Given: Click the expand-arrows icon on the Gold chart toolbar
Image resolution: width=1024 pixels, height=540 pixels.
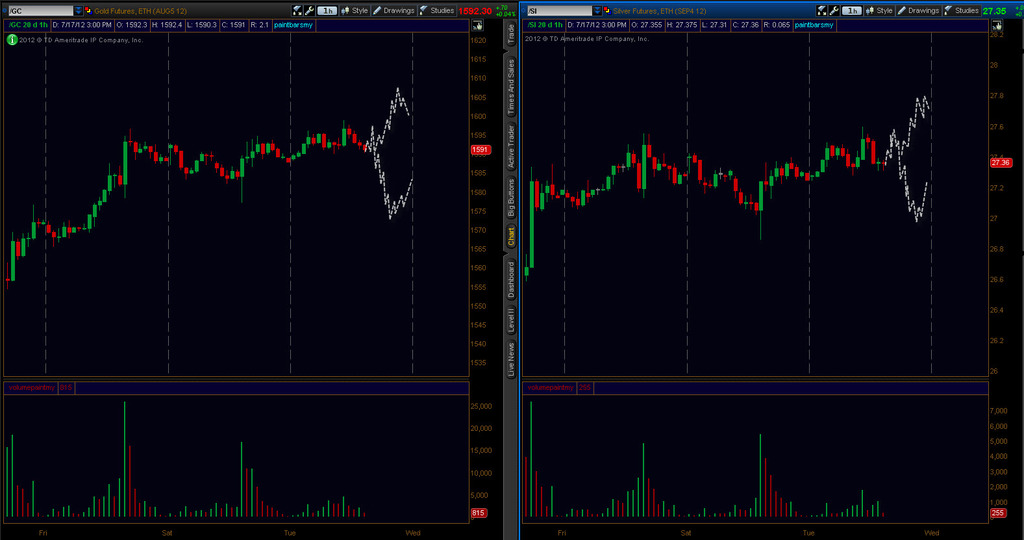Looking at the screenshot, I should [297, 10].
